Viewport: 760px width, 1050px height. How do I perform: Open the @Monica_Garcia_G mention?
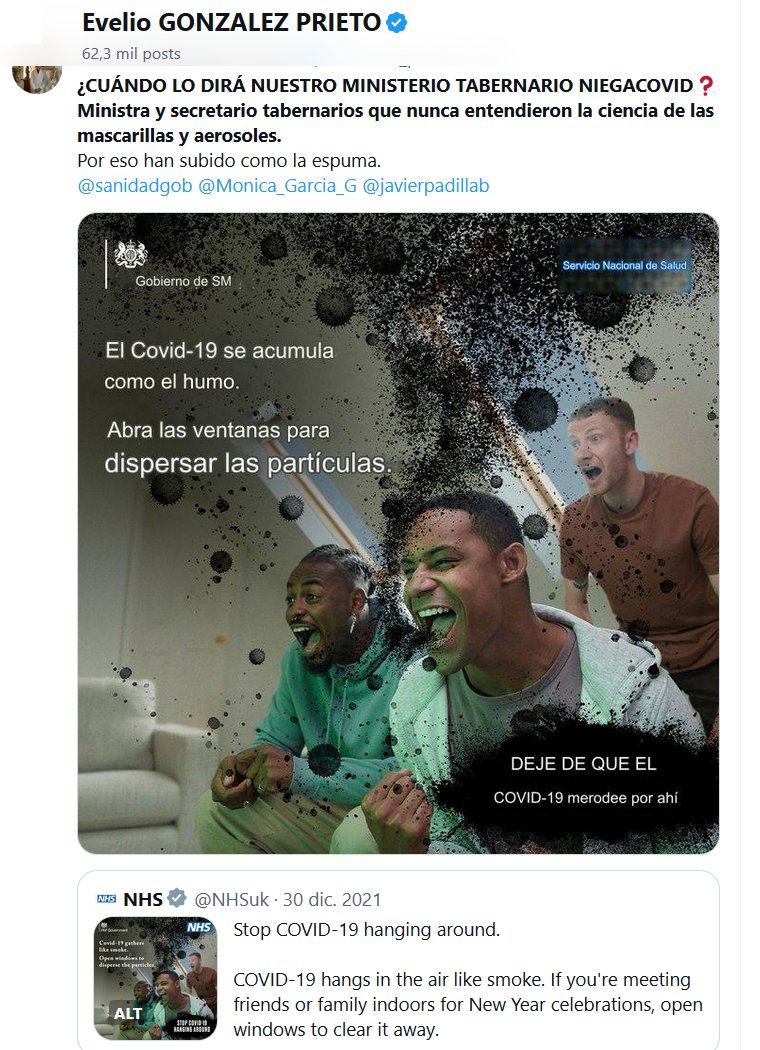(278, 185)
